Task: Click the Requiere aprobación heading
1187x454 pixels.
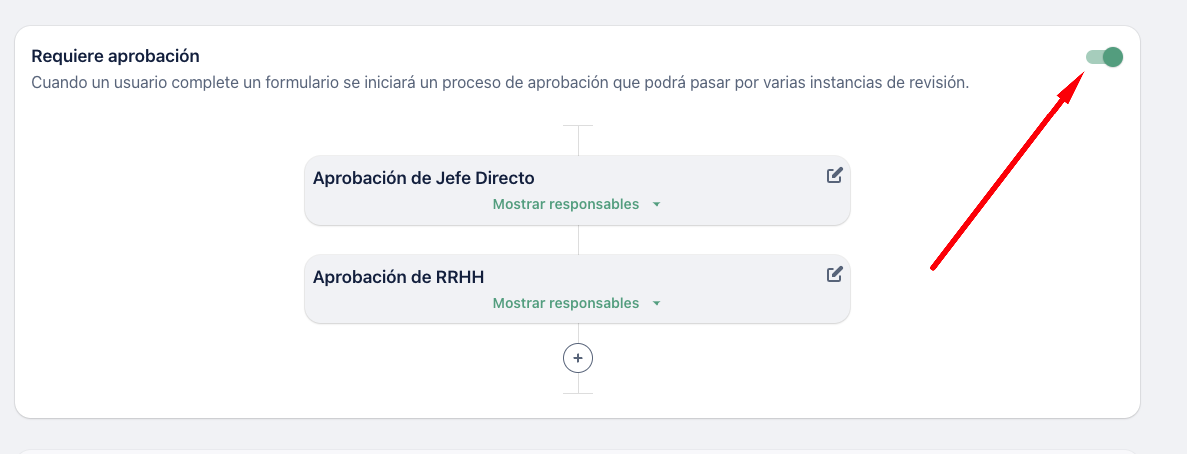Action: 116,56
